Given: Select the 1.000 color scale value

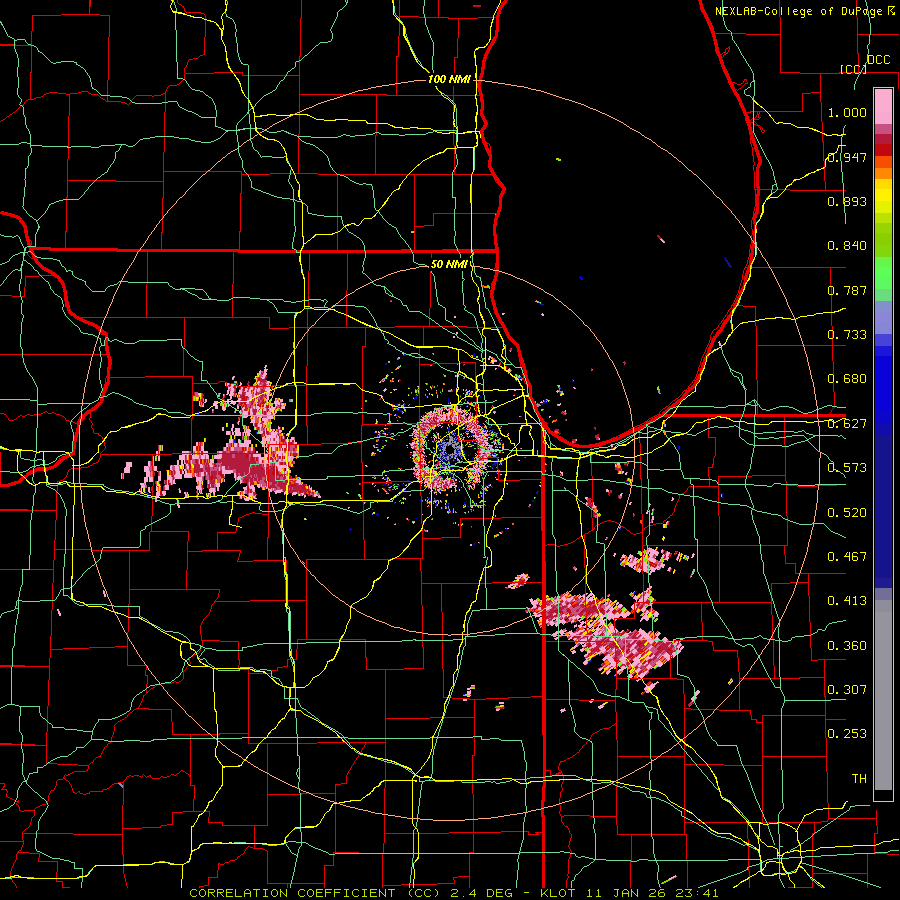Looking at the screenshot, I should click(847, 112).
